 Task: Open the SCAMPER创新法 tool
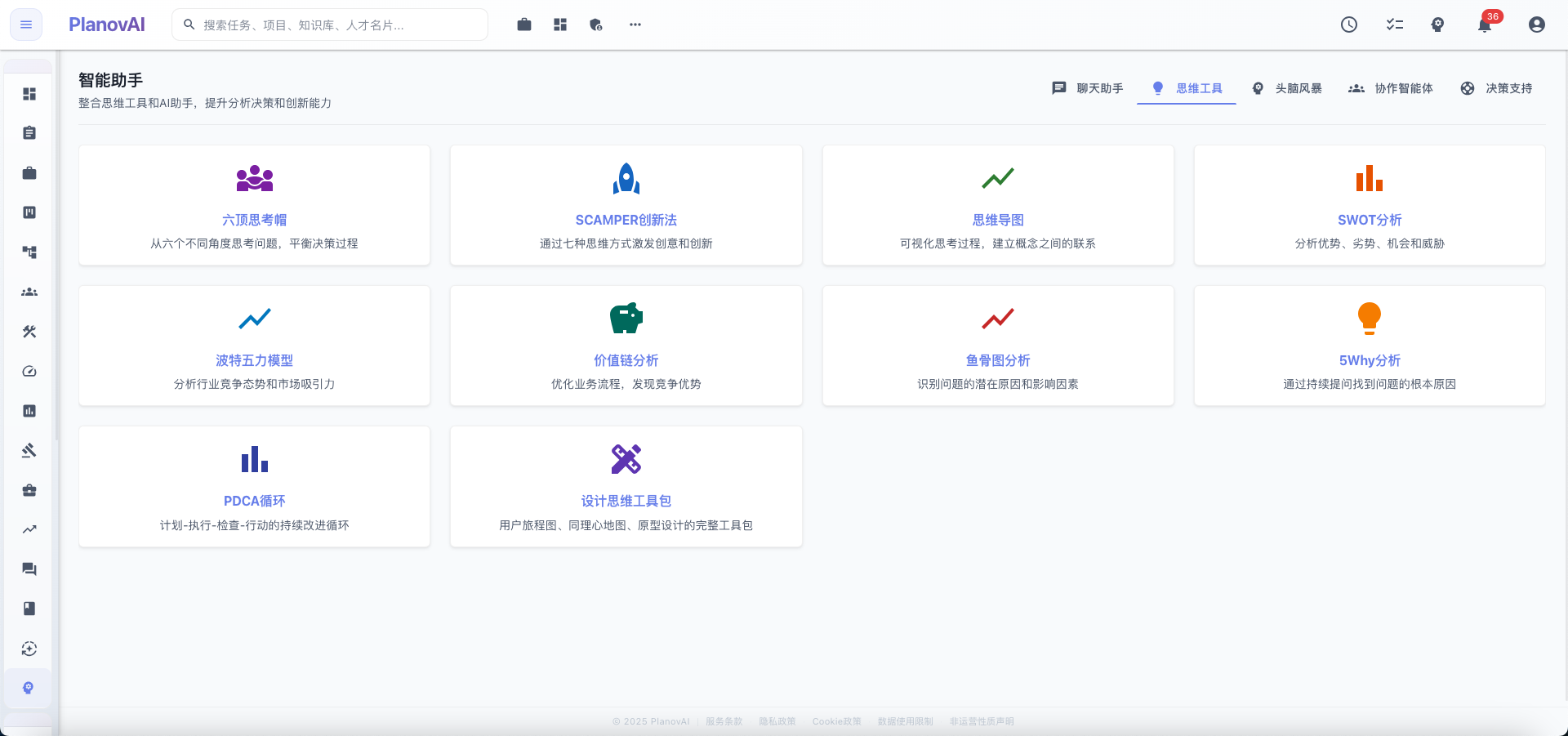tap(626, 206)
